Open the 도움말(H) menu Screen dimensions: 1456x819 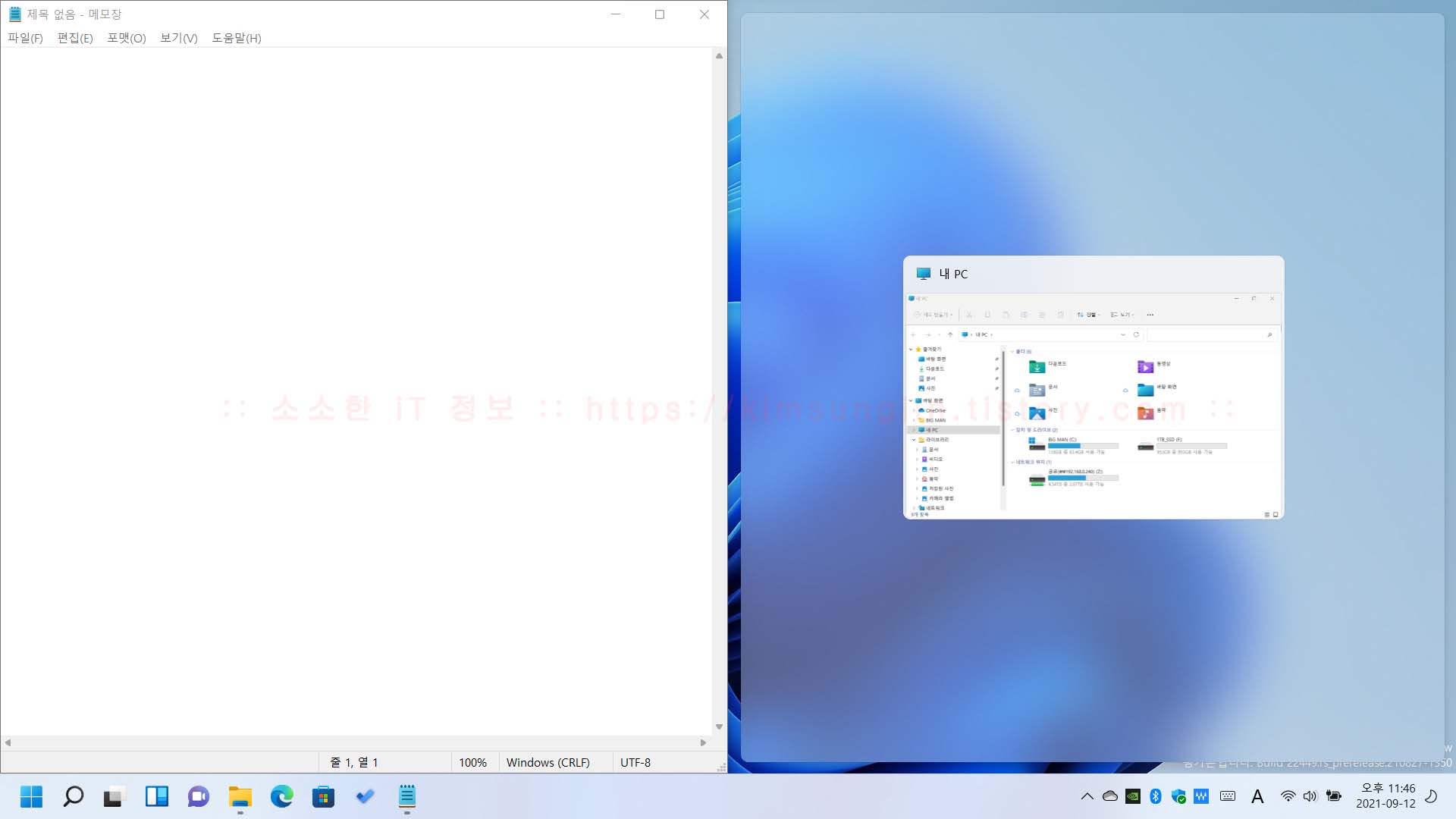point(236,38)
